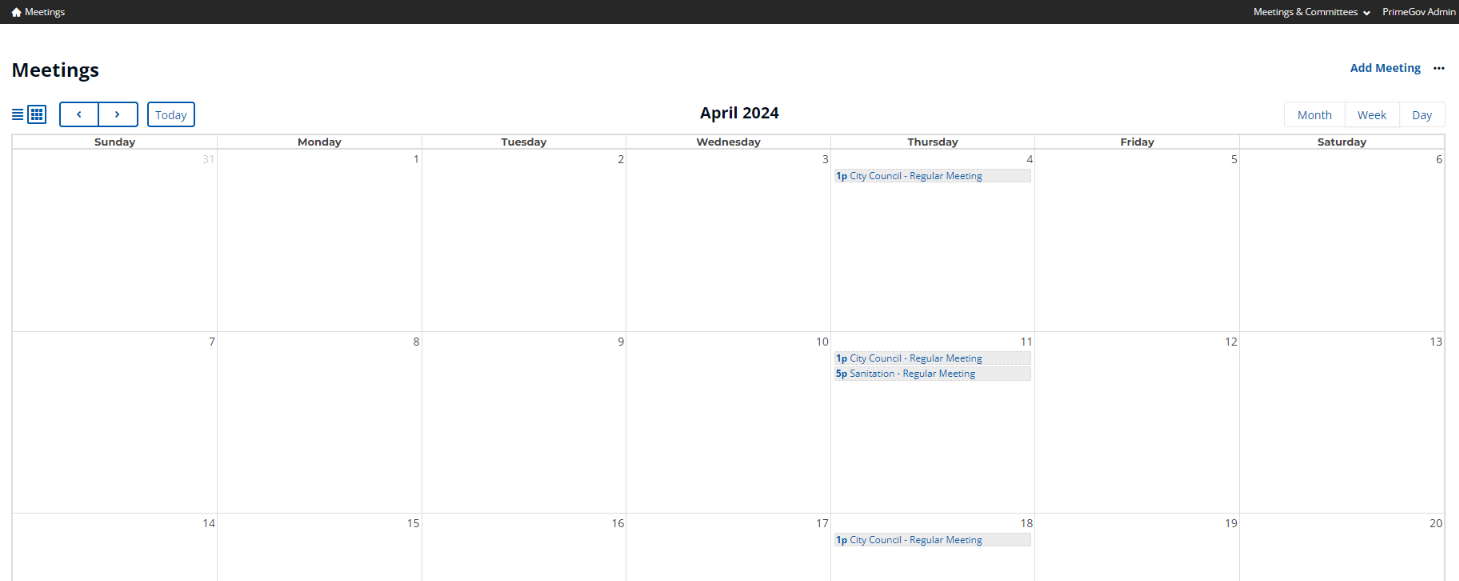
Task: Click the Friday column header
Action: (1137, 142)
